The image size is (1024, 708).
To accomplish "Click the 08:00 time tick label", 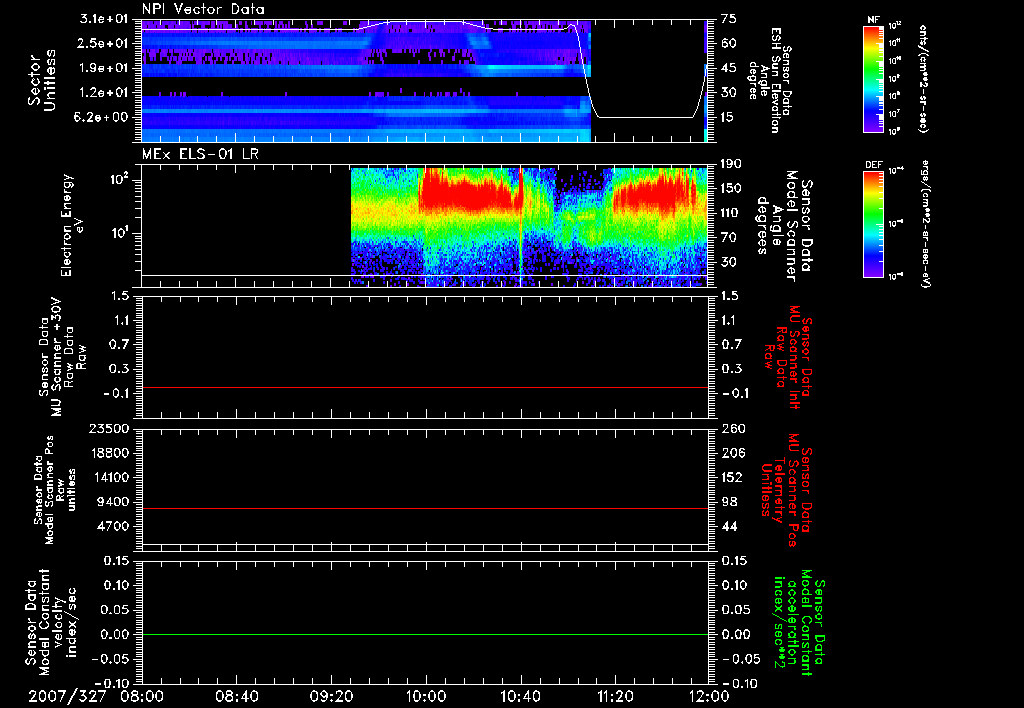I will tap(142, 696).
